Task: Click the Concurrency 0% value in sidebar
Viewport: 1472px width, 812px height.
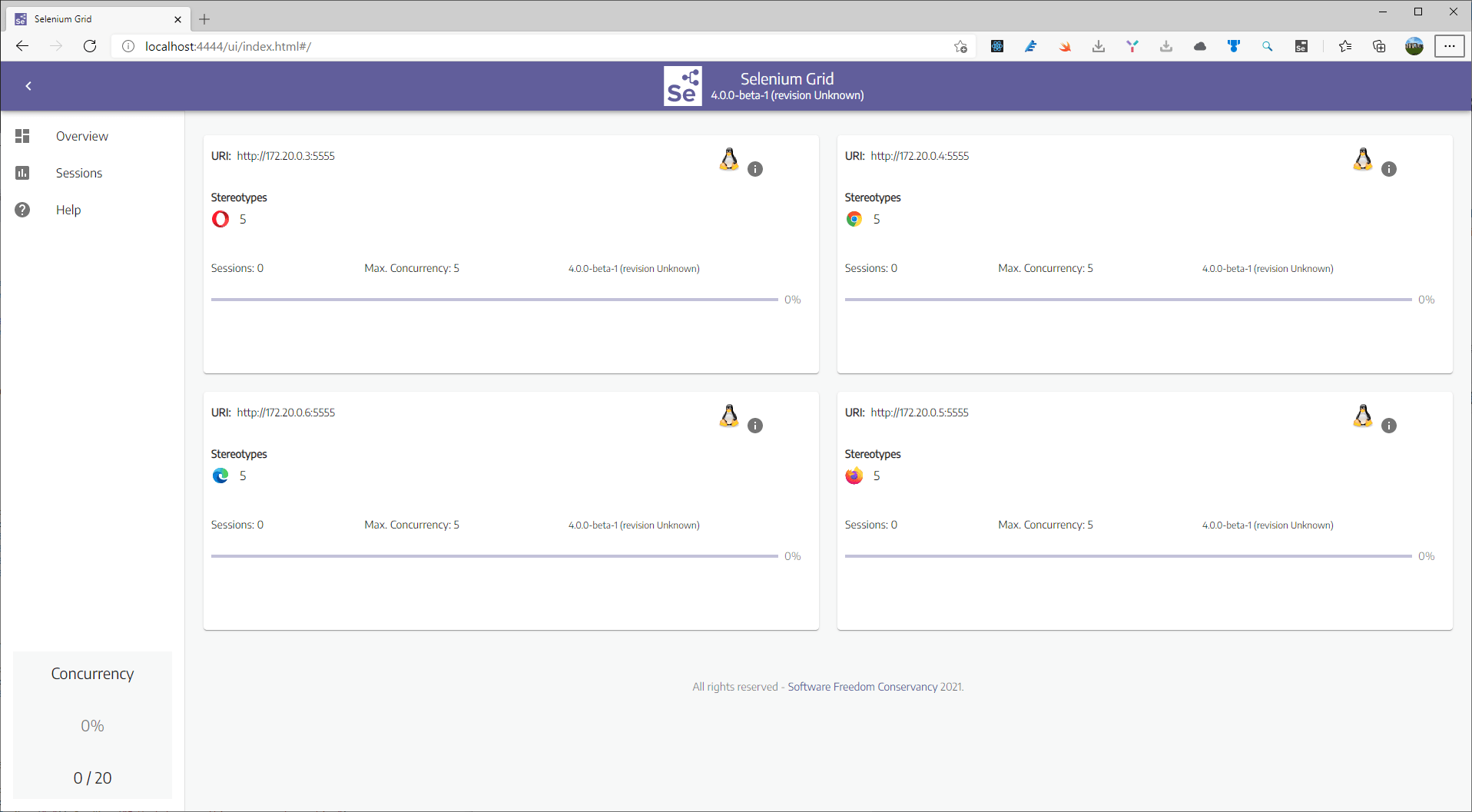Action: [92, 726]
